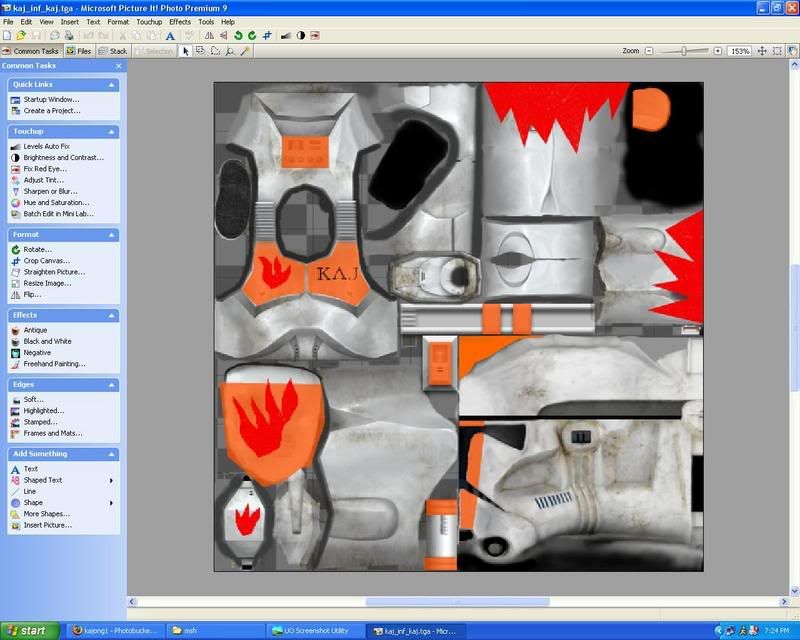Open Hue and Saturation task
The image size is (800, 640).
coord(56,203)
